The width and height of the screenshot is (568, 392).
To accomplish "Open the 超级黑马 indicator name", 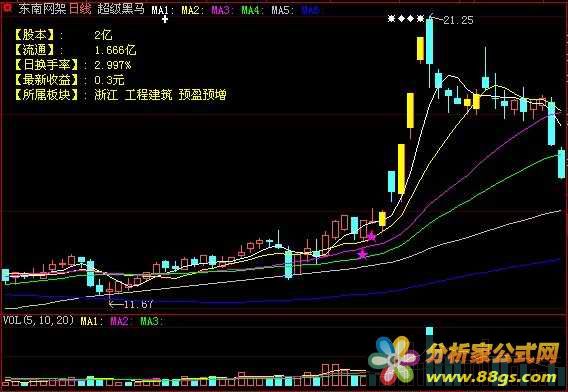I will (121, 9).
